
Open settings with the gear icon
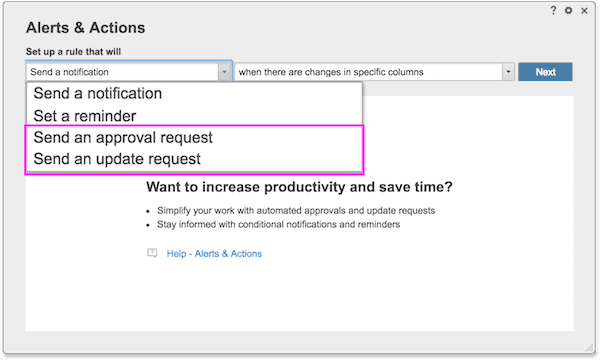pos(568,10)
